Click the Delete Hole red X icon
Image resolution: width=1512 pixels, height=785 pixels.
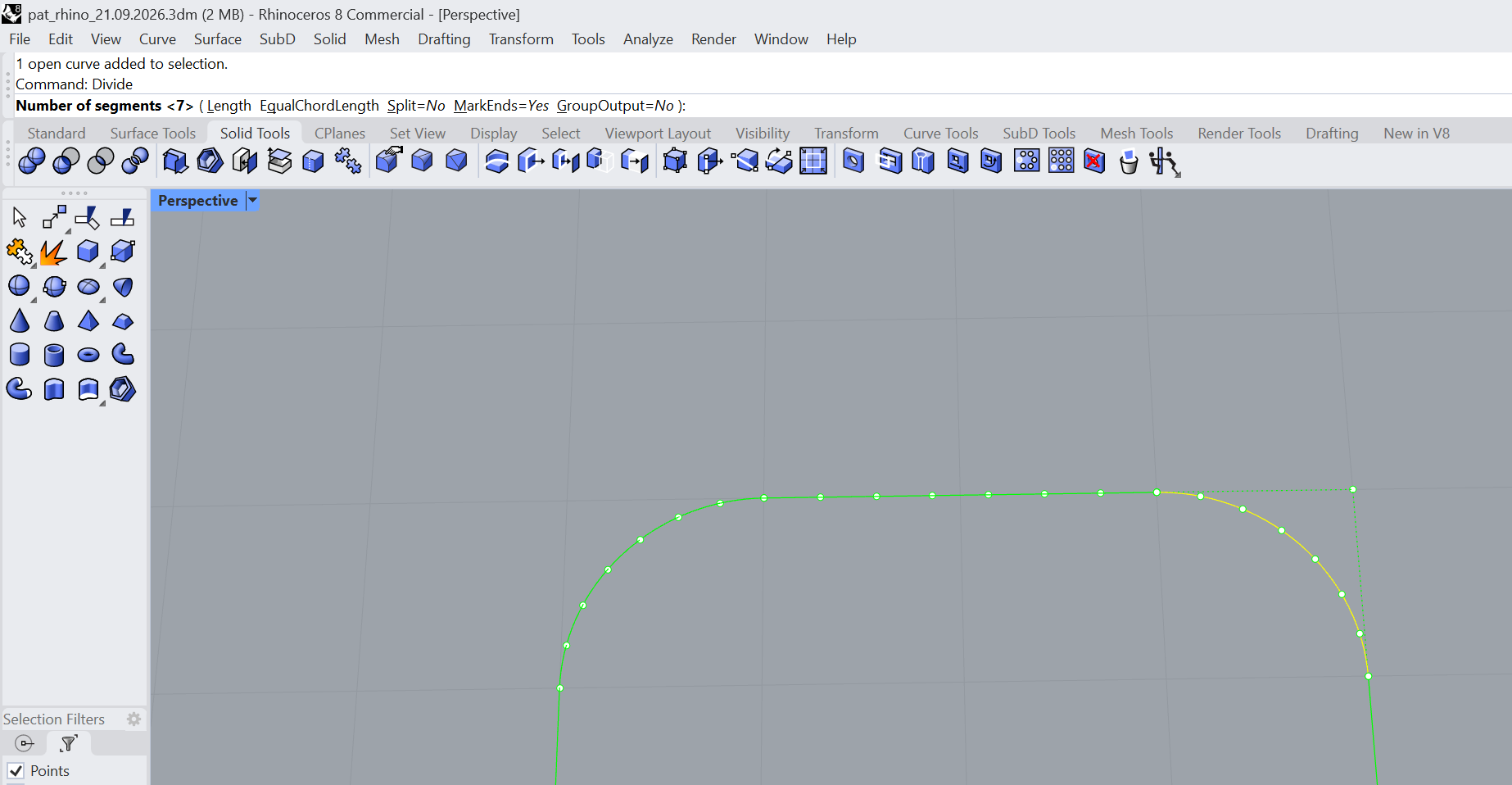click(x=1094, y=161)
